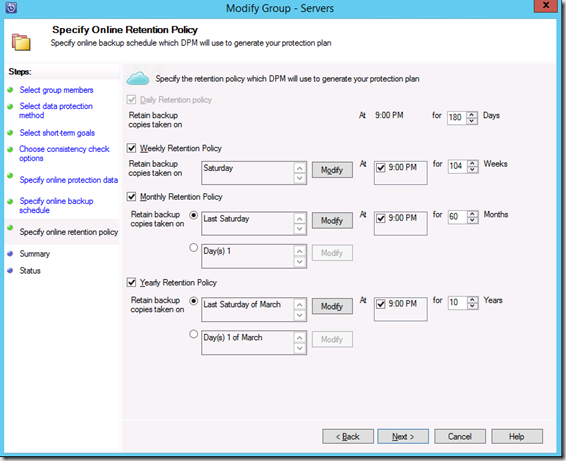The image size is (566, 461).
Task: Click the Next button
Action: pyautogui.click(x=403, y=436)
